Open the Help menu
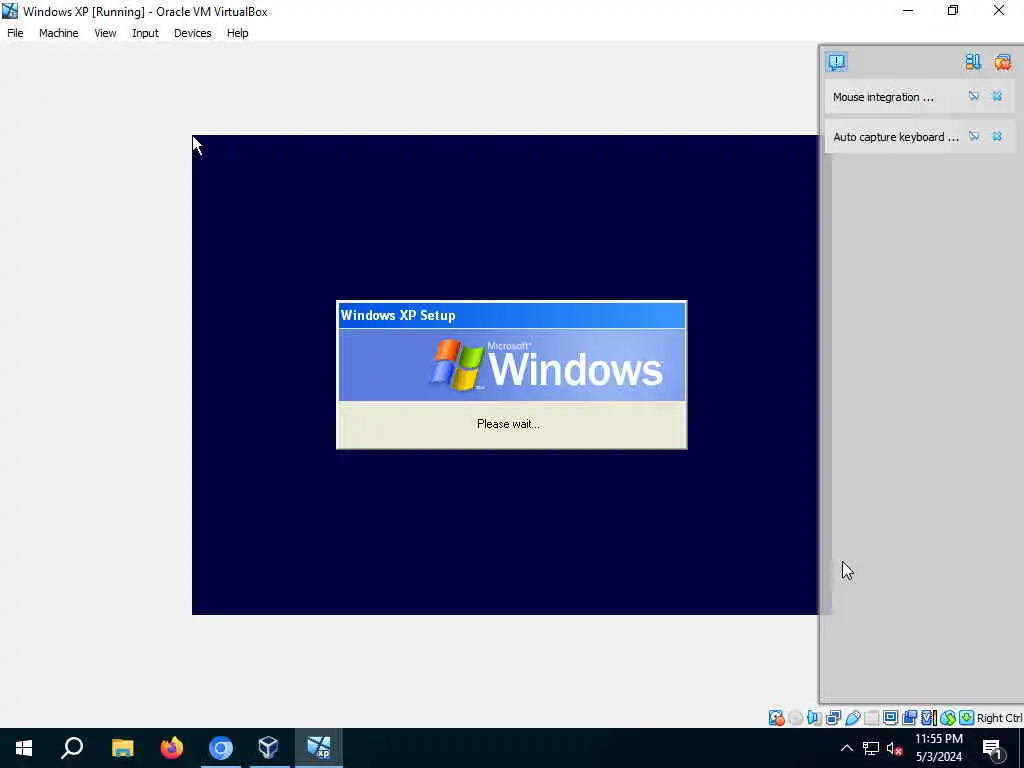 pyautogui.click(x=238, y=33)
